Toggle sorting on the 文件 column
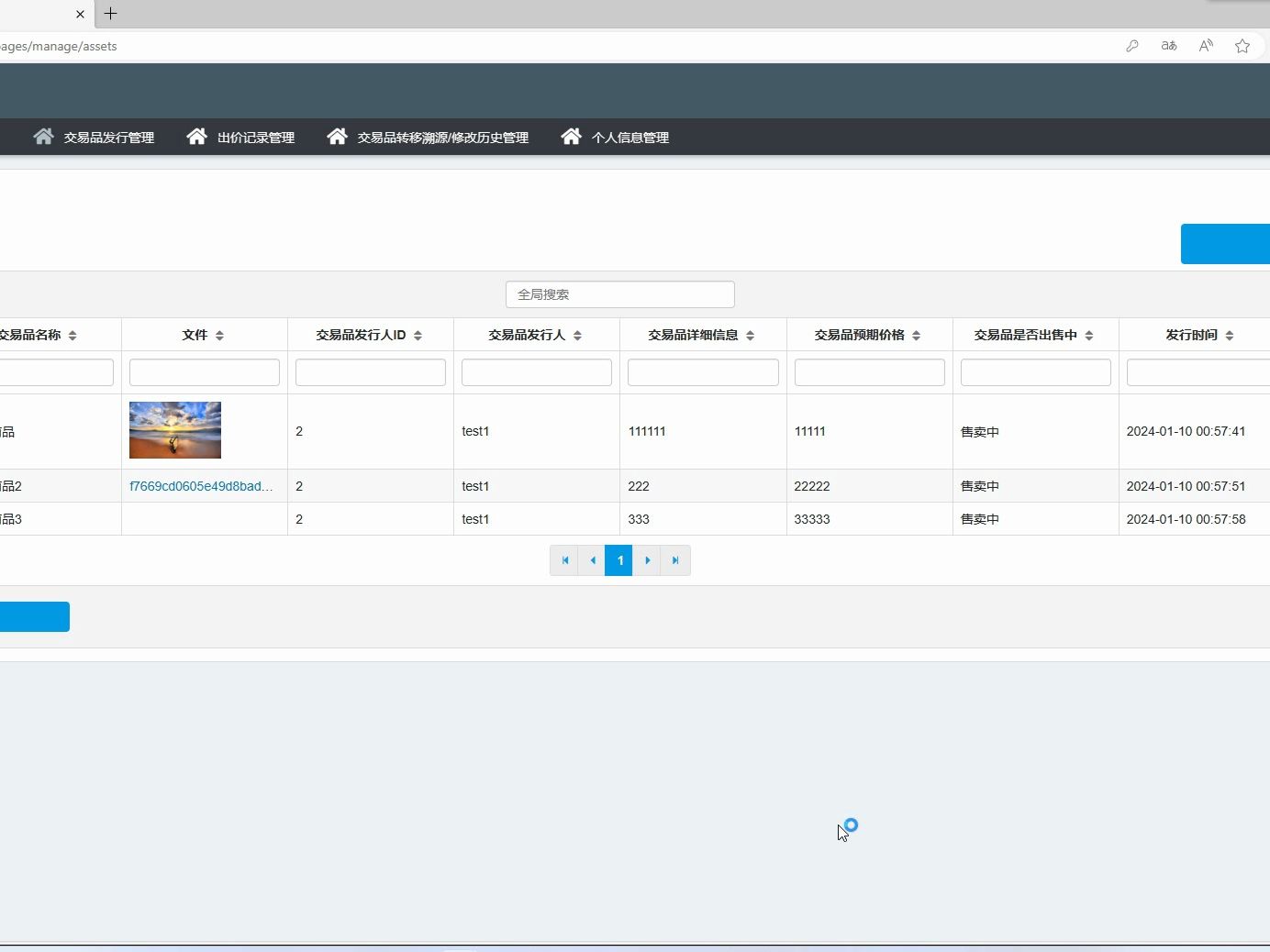Image resolution: width=1270 pixels, height=952 pixels. (220, 335)
